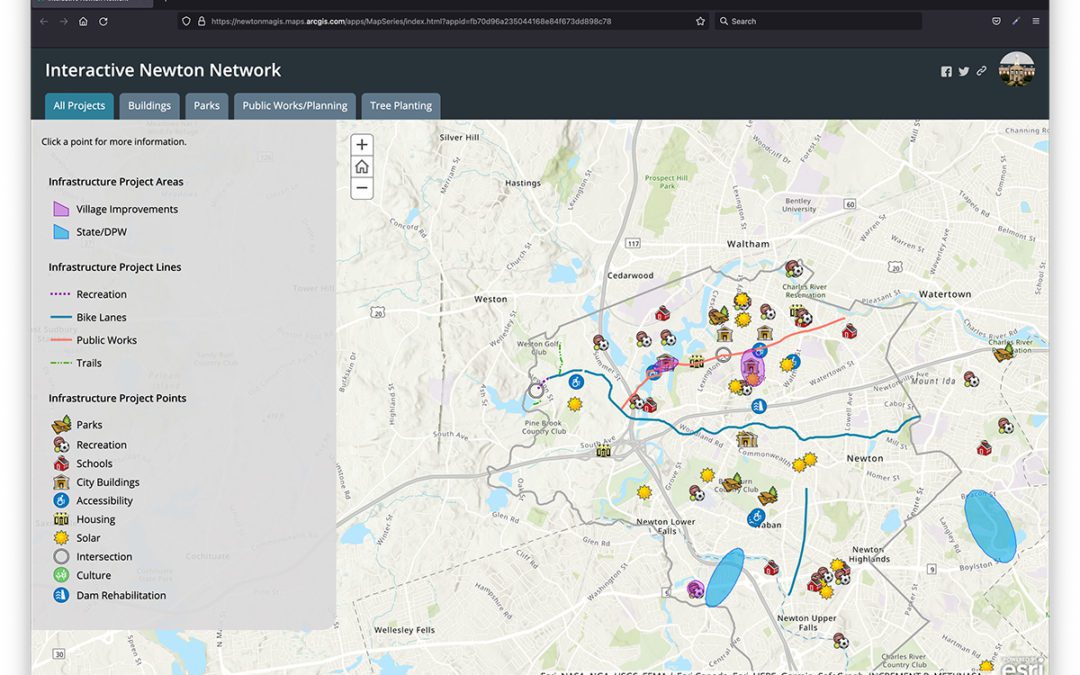1080x675 pixels.
Task: Click the Accessibility legend symbol
Action: click(x=59, y=500)
